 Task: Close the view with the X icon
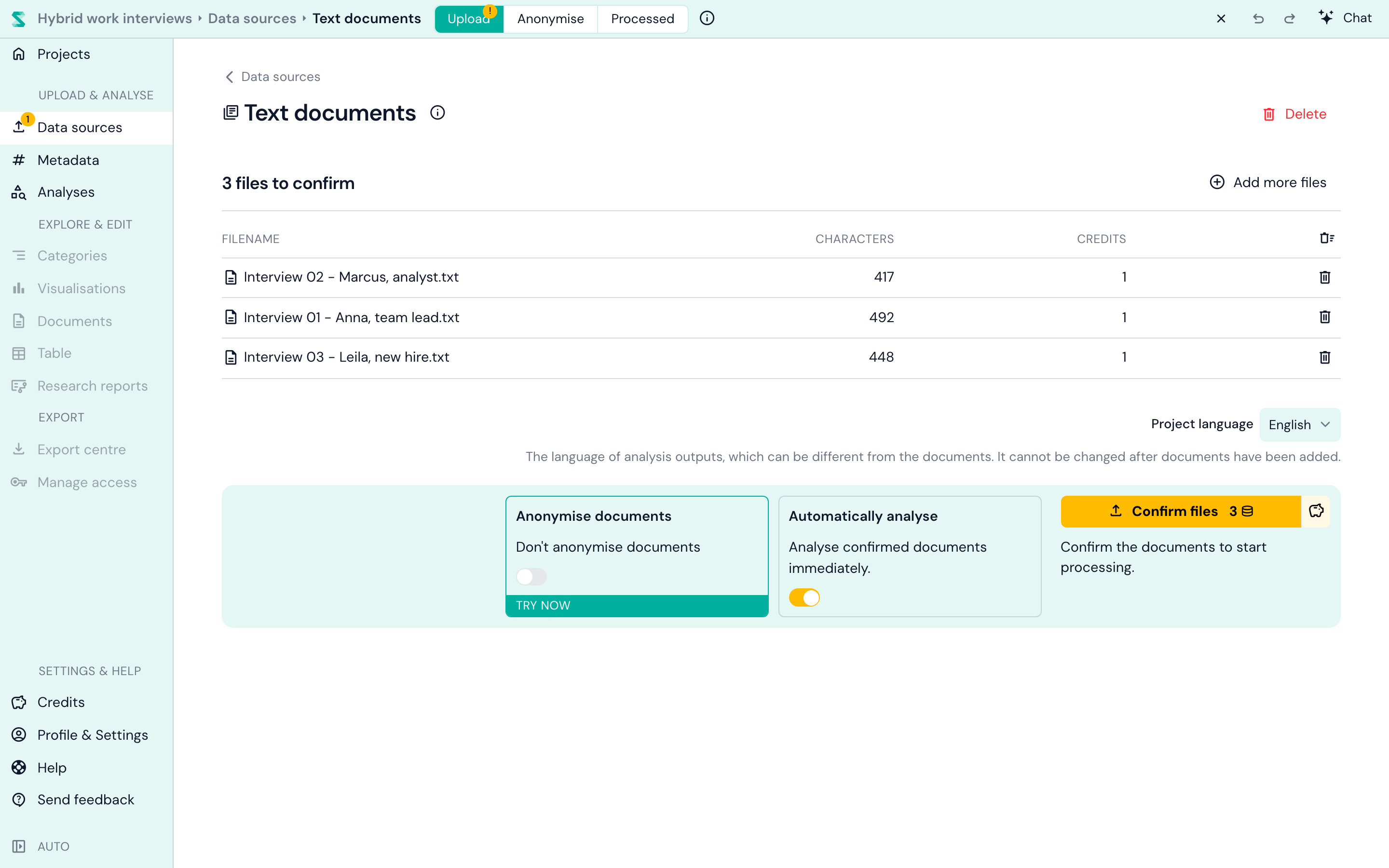pyautogui.click(x=1221, y=18)
